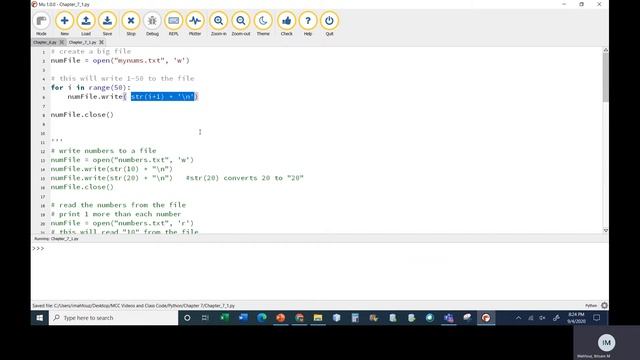Open the Plotter panel
640x360 pixels.
195,24
